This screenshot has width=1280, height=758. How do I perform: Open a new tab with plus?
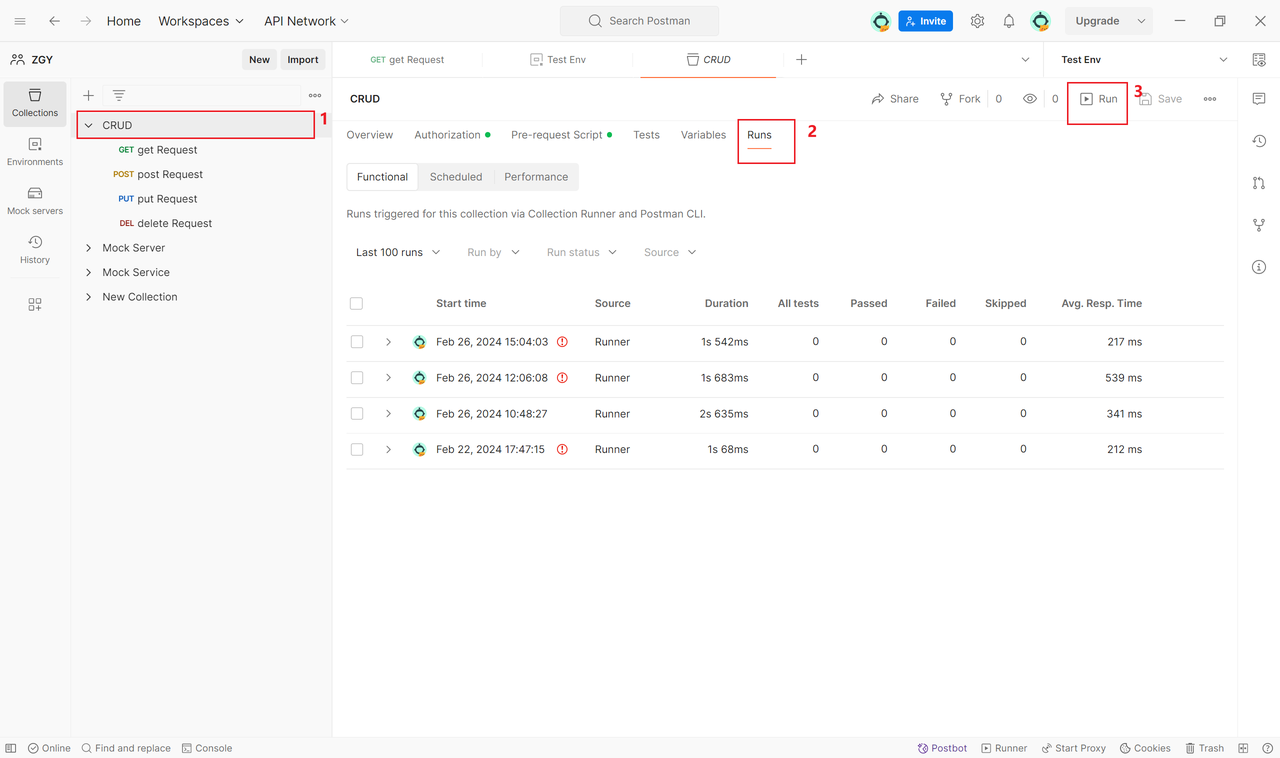point(801,60)
